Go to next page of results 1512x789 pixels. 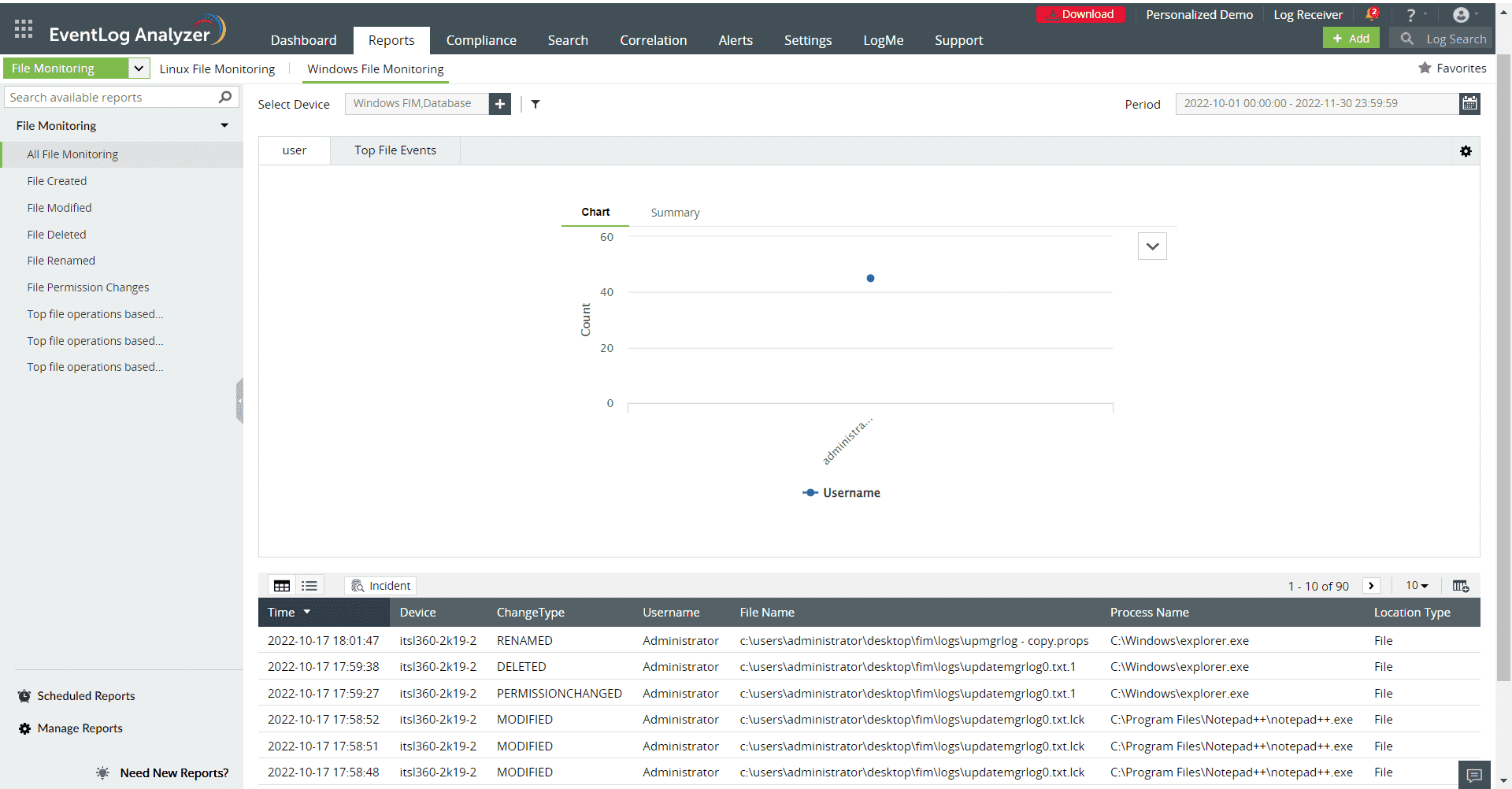pos(1371,586)
